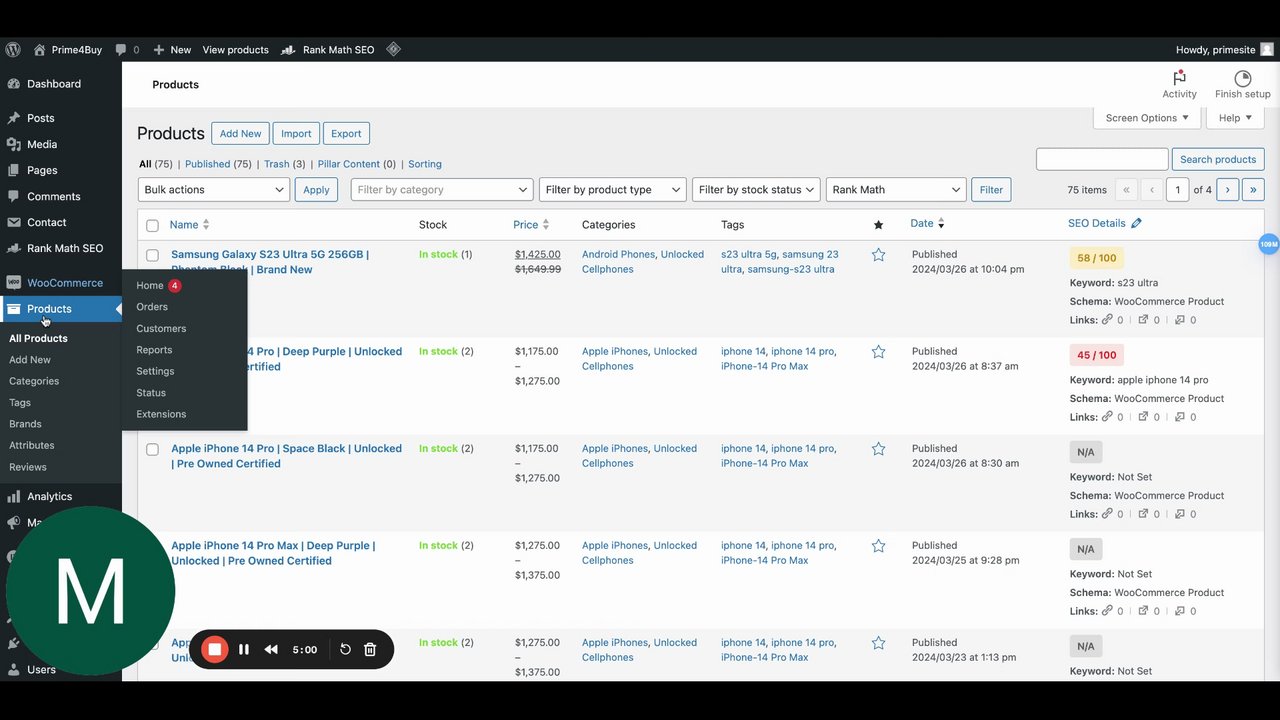This screenshot has width=1280, height=720.
Task: Expand the Help panel
Action: [1236, 118]
